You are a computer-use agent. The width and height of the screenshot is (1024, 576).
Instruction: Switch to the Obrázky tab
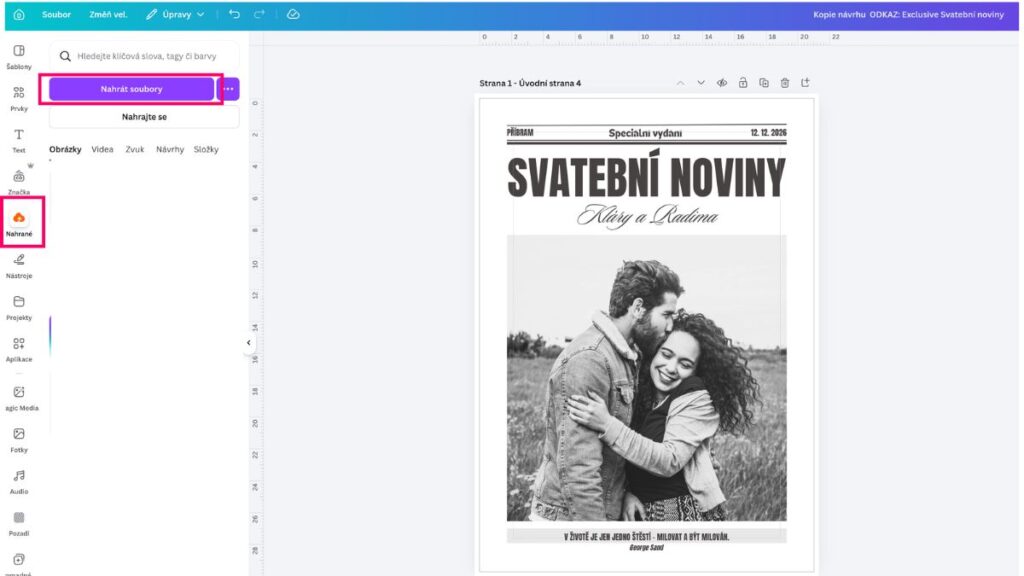65,150
